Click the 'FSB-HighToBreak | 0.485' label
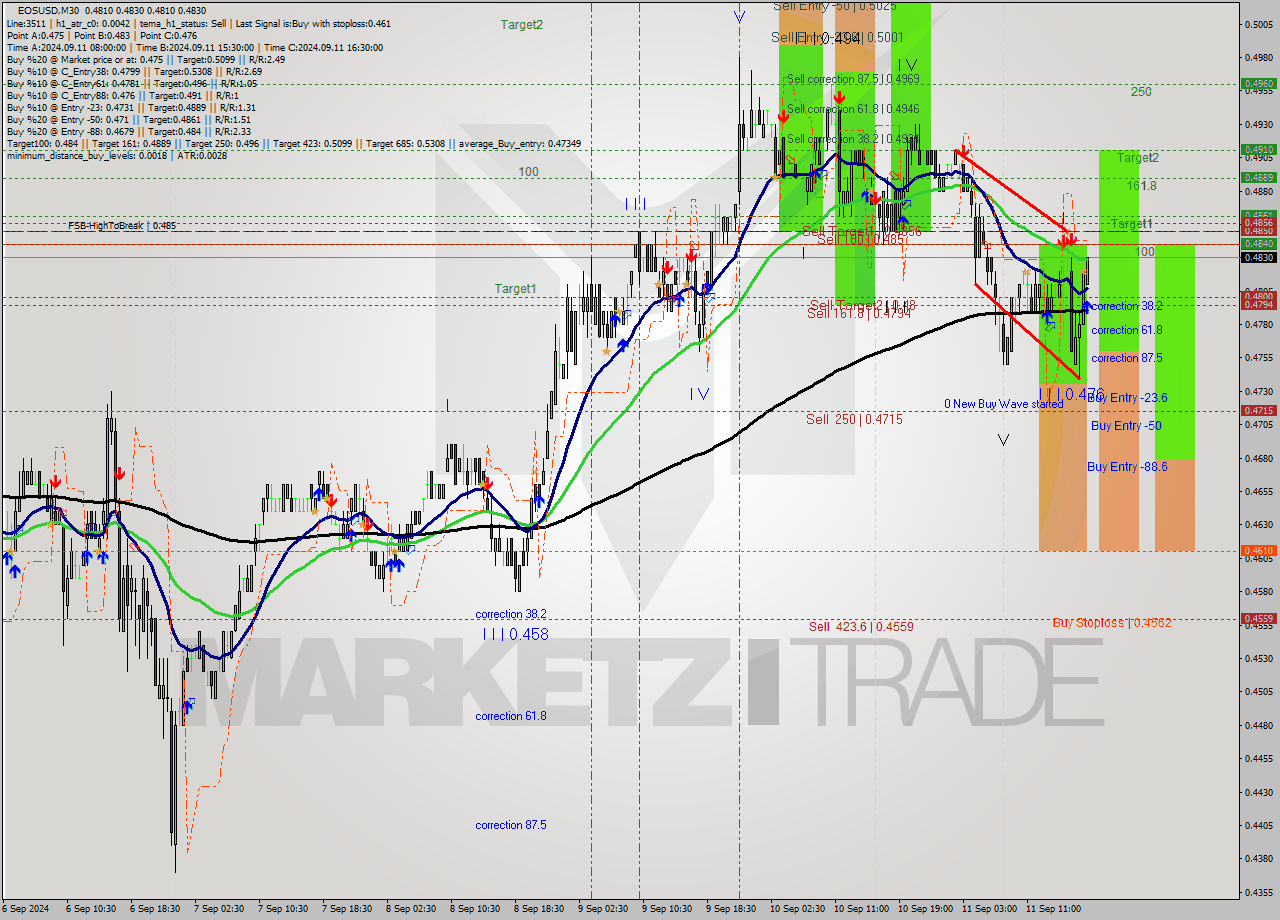 click(122, 226)
